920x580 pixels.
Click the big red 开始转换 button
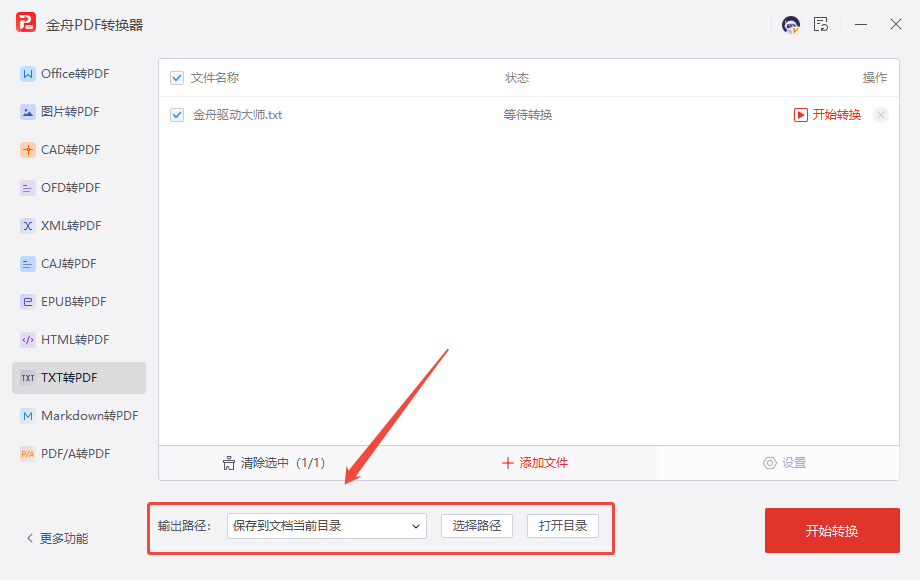[x=832, y=531]
